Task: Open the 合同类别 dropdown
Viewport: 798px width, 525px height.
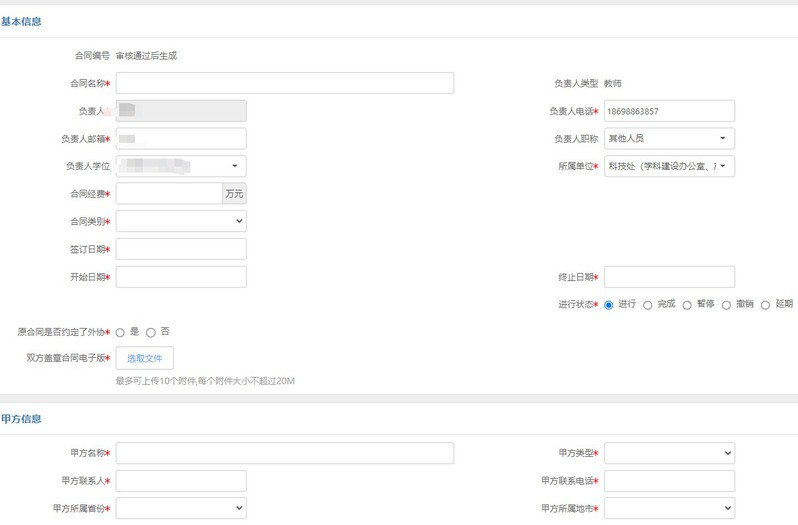Action: (181, 221)
